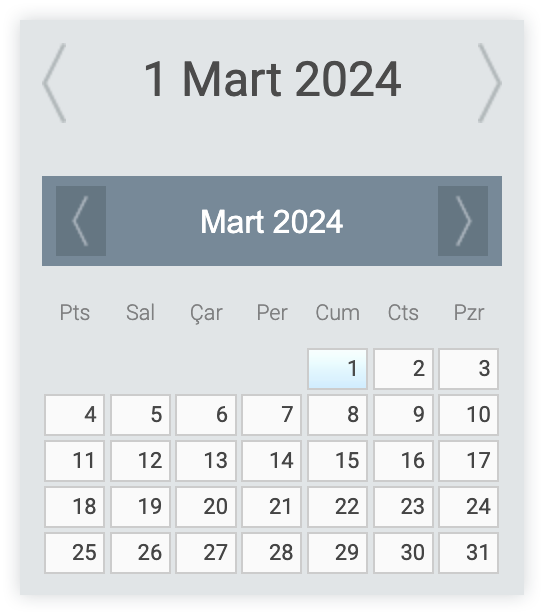Click the 1 Mart 2024 date heading

272,80
